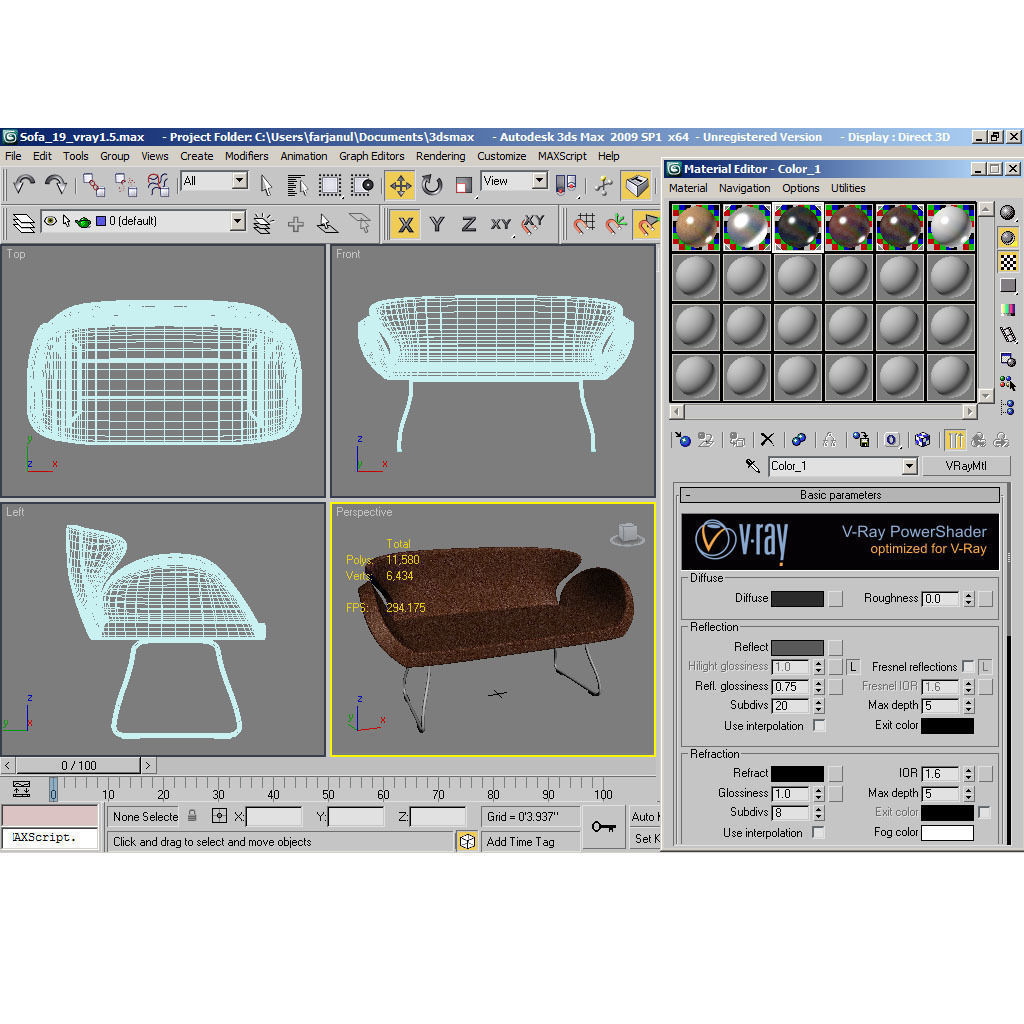The image size is (1024, 1024).
Task: Restrict to XY plane
Action: click(x=500, y=225)
